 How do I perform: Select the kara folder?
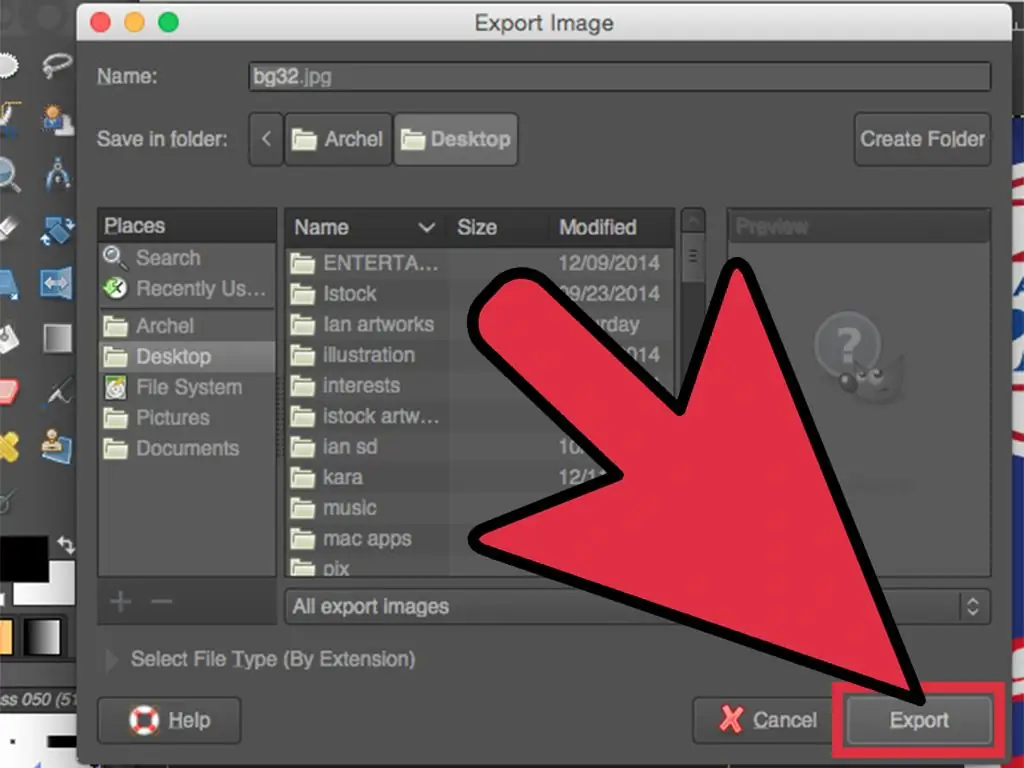point(479,478)
